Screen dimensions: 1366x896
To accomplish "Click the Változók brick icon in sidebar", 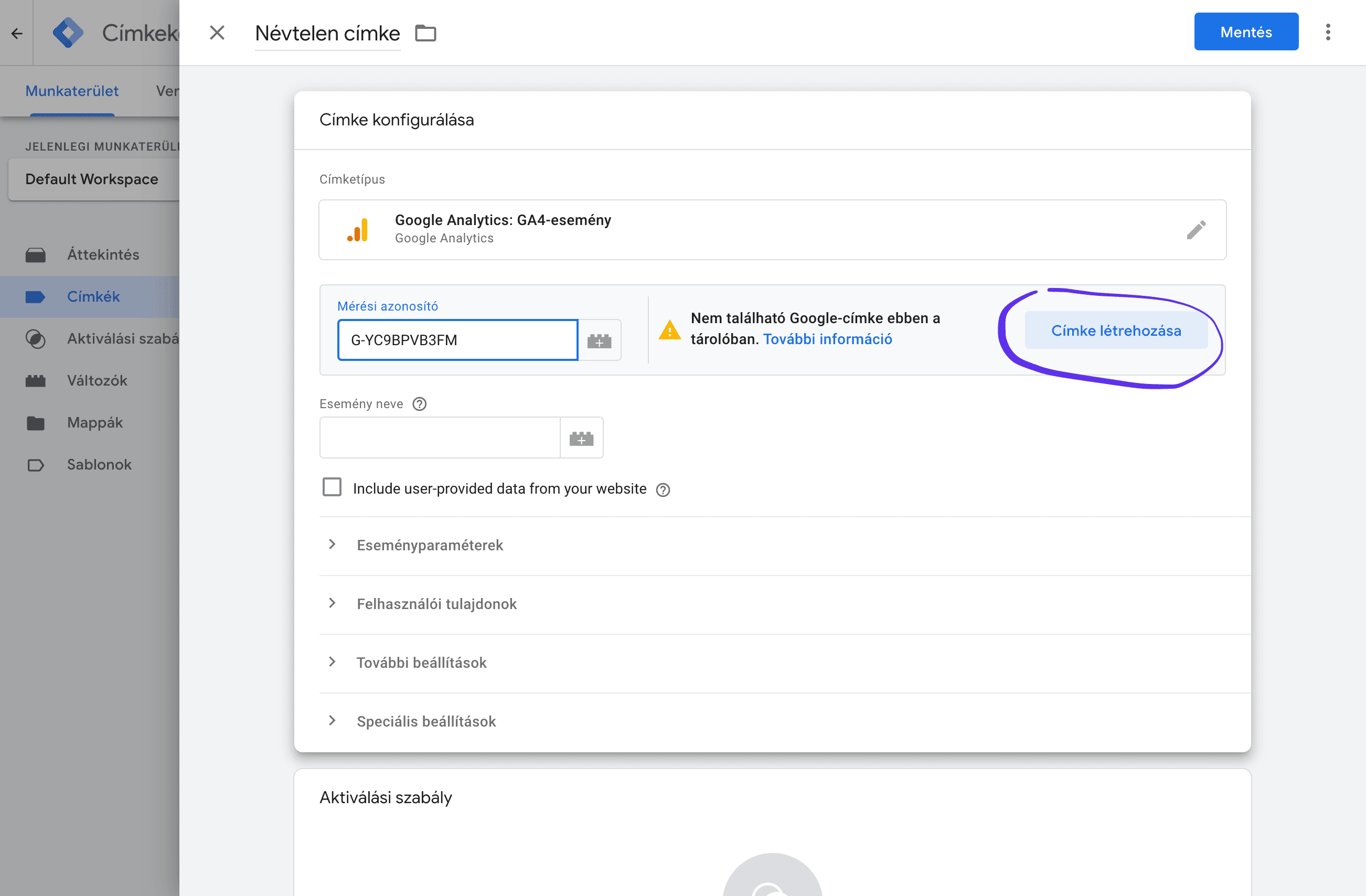I will pyautogui.click(x=36, y=380).
